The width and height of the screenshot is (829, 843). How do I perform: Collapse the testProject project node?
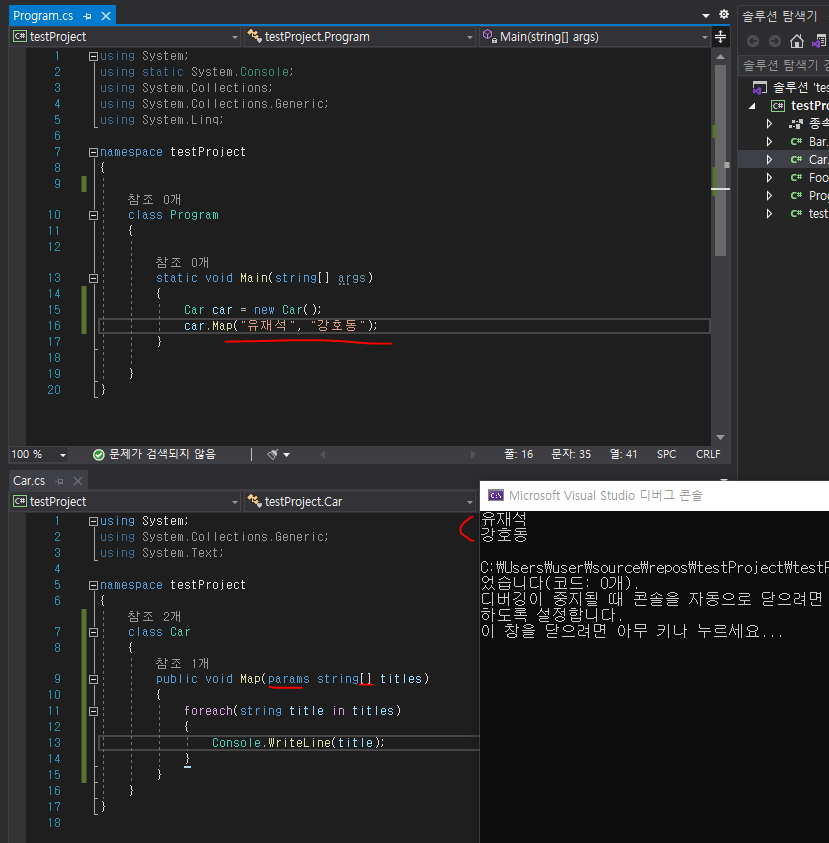753,105
